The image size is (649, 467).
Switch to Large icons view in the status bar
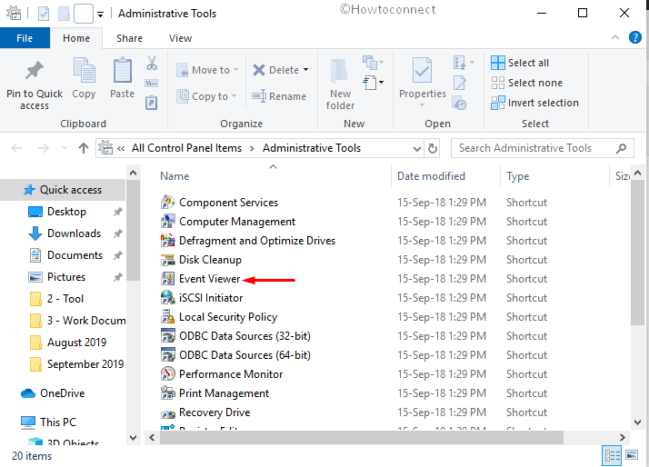(631, 455)
